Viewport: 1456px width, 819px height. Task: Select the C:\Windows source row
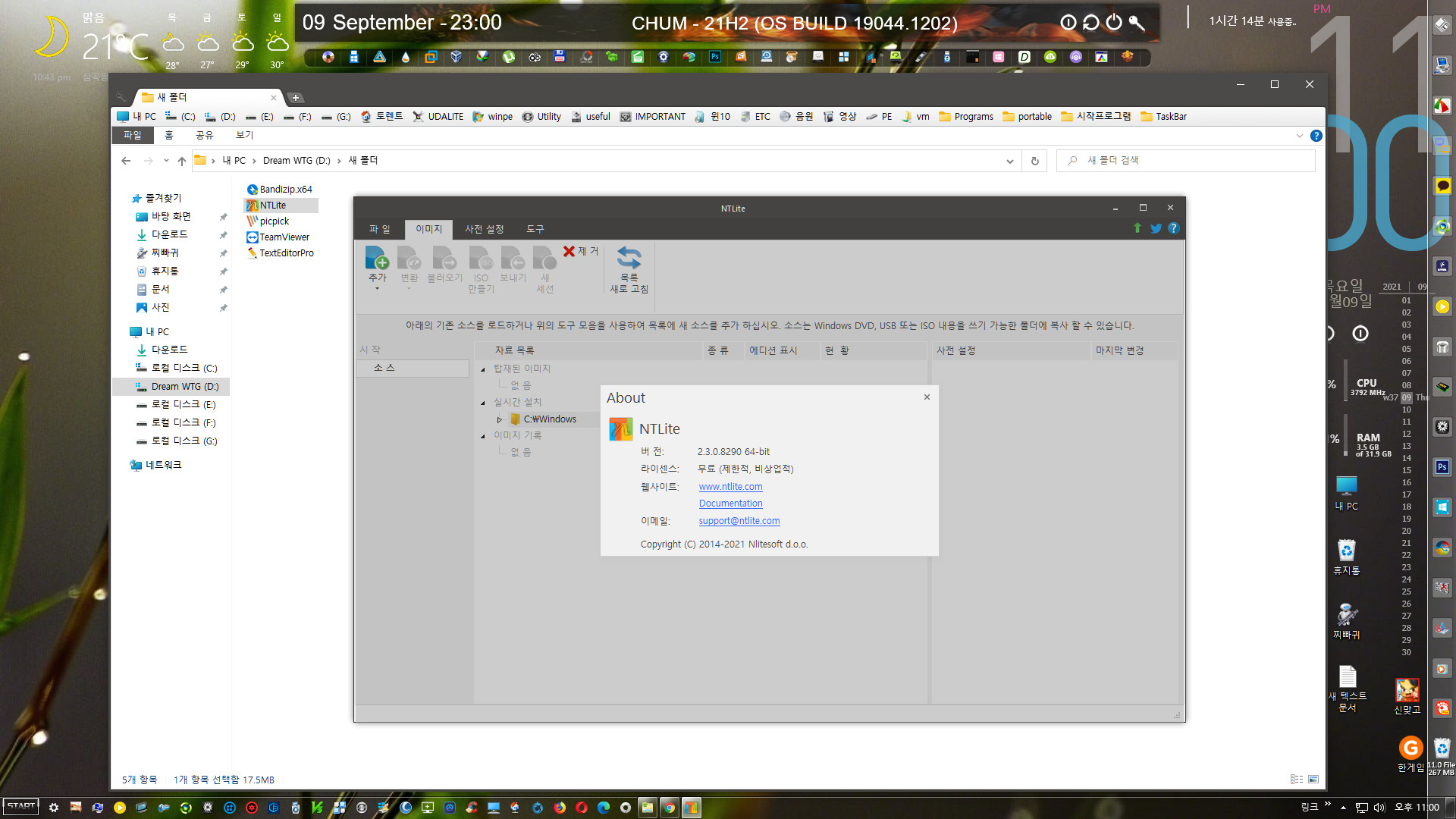pyautogui.click(x=550, y=419)
